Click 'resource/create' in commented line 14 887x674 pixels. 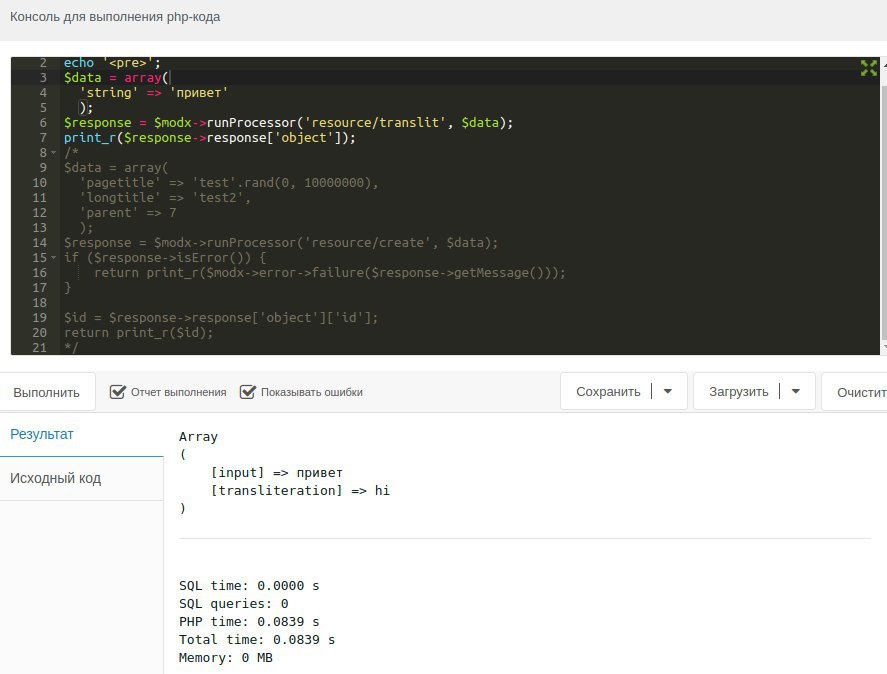[368, 243]
